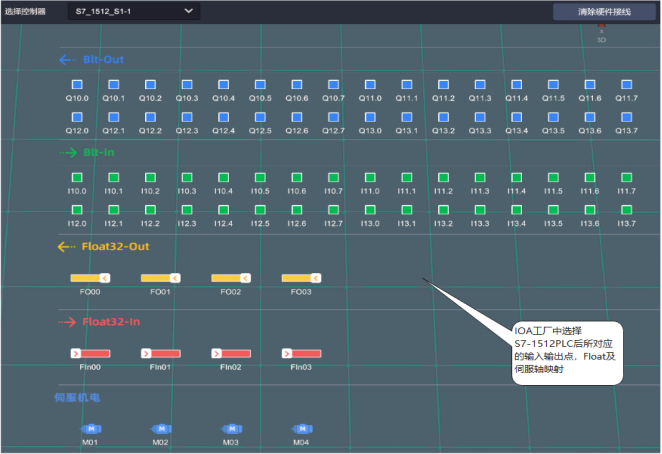Viewport: 662px width, 454px height.
Task: Click the Q10.0 output point square
Action: tap(77, 84)
